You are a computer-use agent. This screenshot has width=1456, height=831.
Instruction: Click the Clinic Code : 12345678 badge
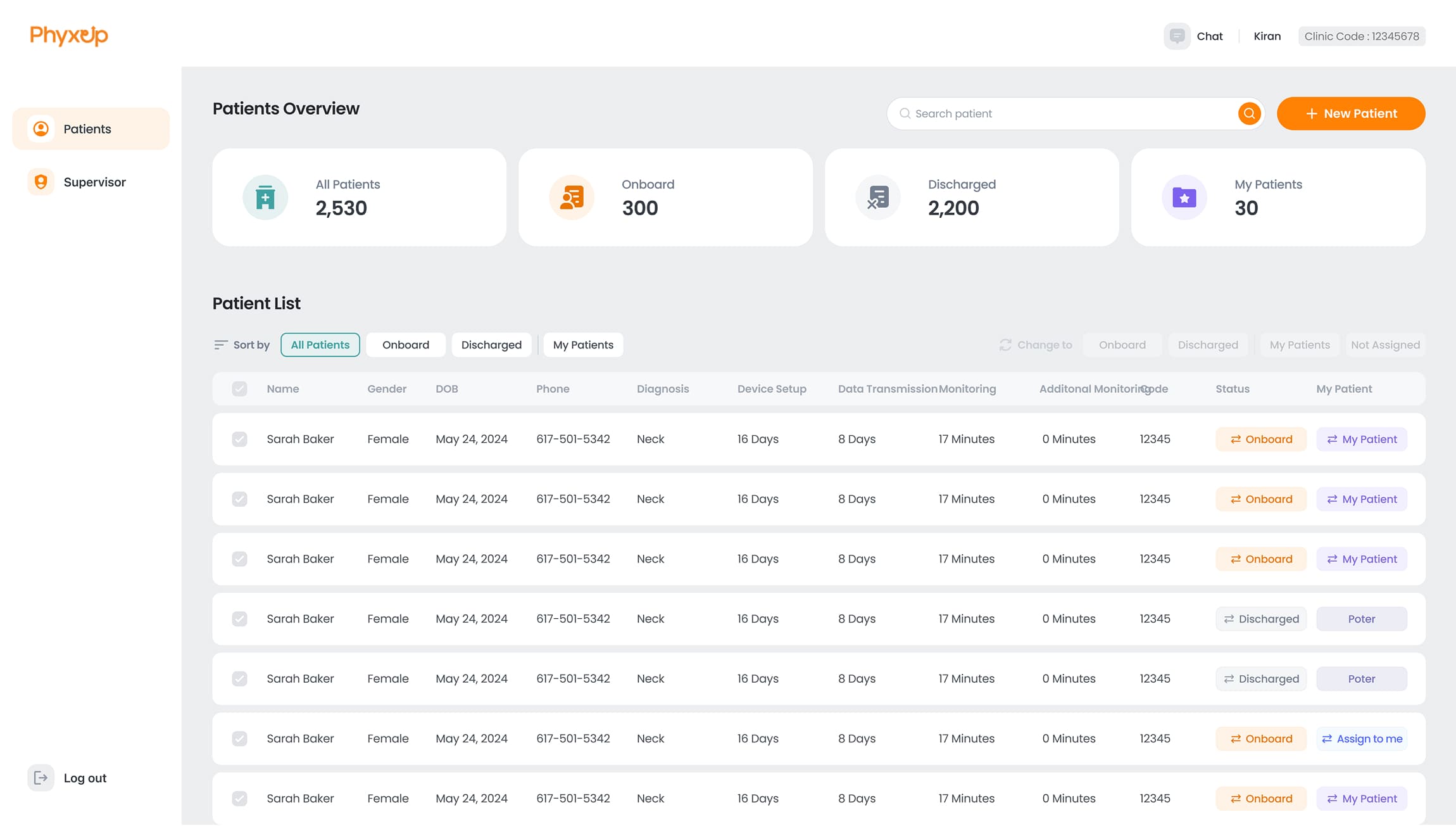(x=1362, y=36)
